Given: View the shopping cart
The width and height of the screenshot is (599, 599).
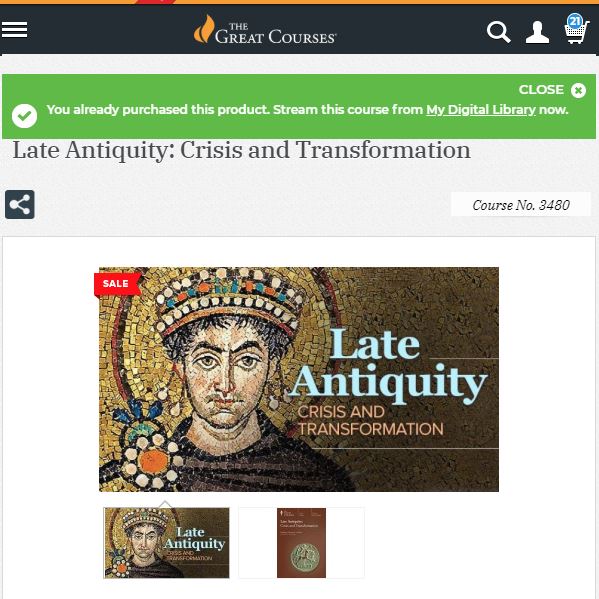Looking at the screenshot, I should point(576,32).
